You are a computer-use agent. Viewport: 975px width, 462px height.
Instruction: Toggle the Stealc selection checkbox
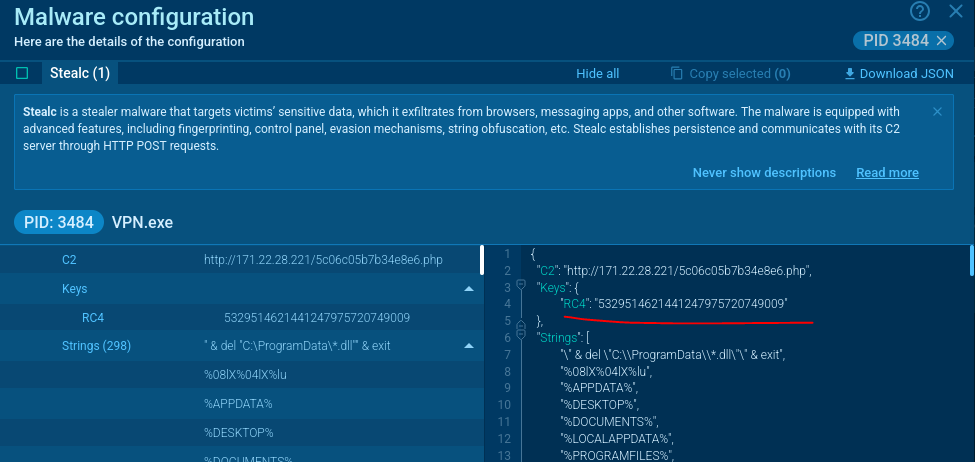(x=22, y=73)
